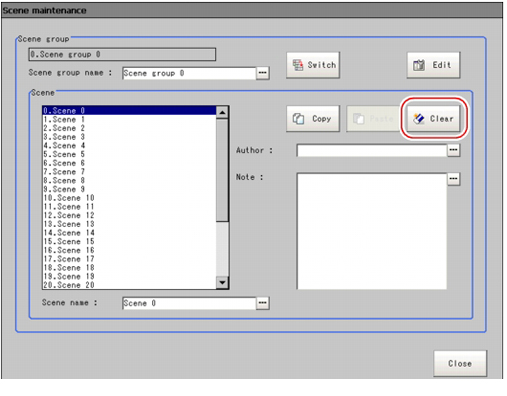The height and width of the screenshot is (396, 507).
Task: Click the Close button
Action: click(460, 363)
